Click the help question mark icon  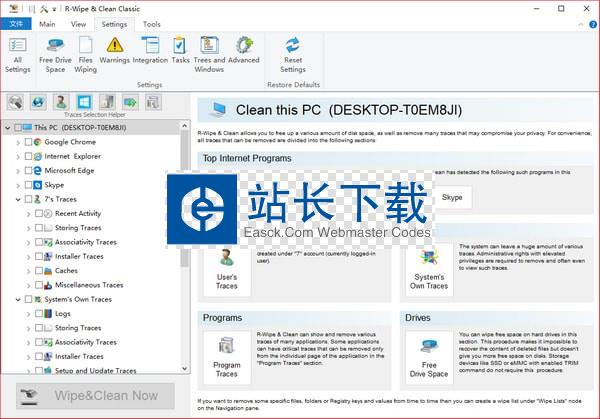593,24
